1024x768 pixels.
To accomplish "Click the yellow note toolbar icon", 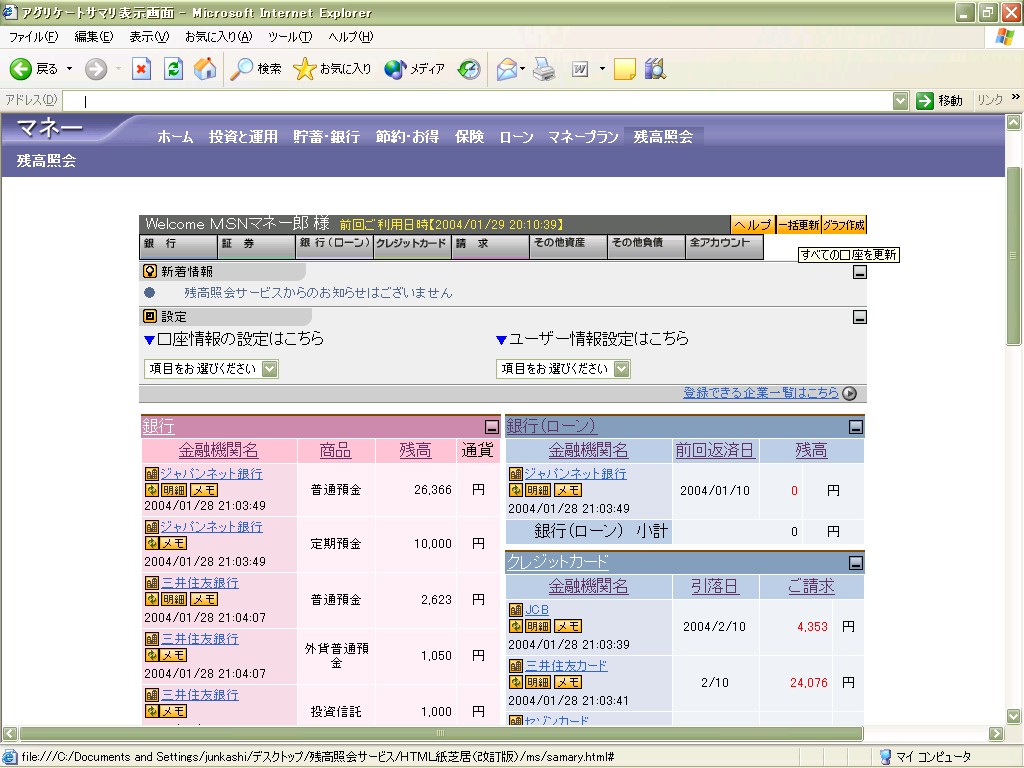I will point(624,69).
